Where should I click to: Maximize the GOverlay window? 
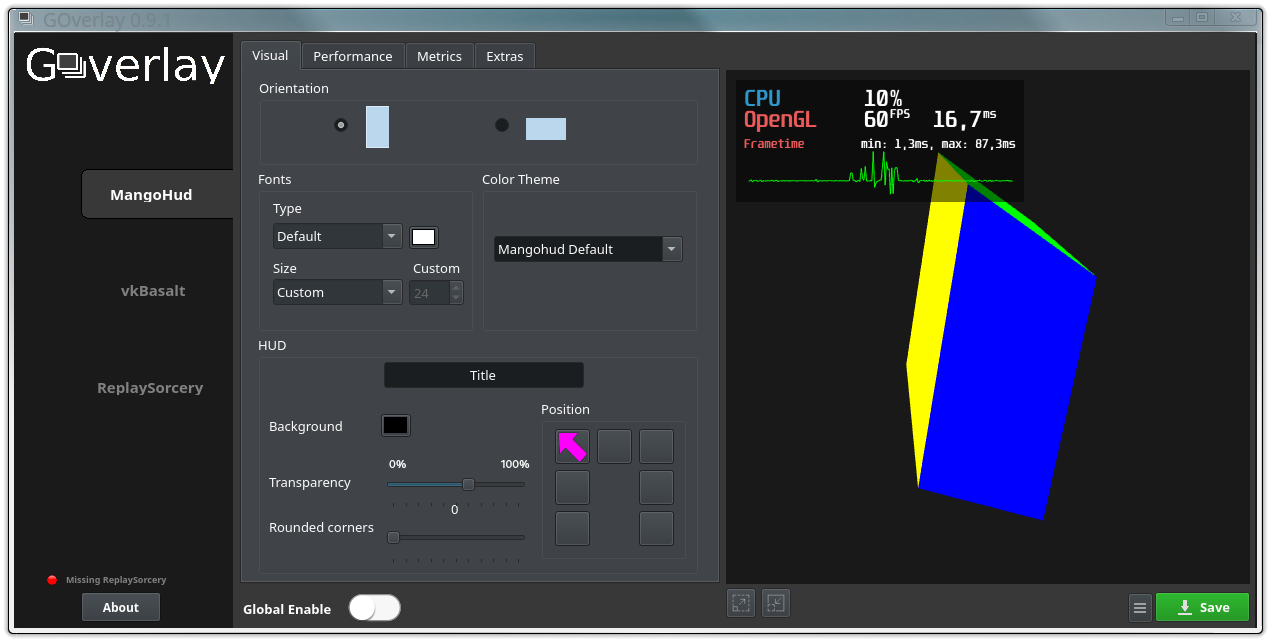click(1202, 18)
